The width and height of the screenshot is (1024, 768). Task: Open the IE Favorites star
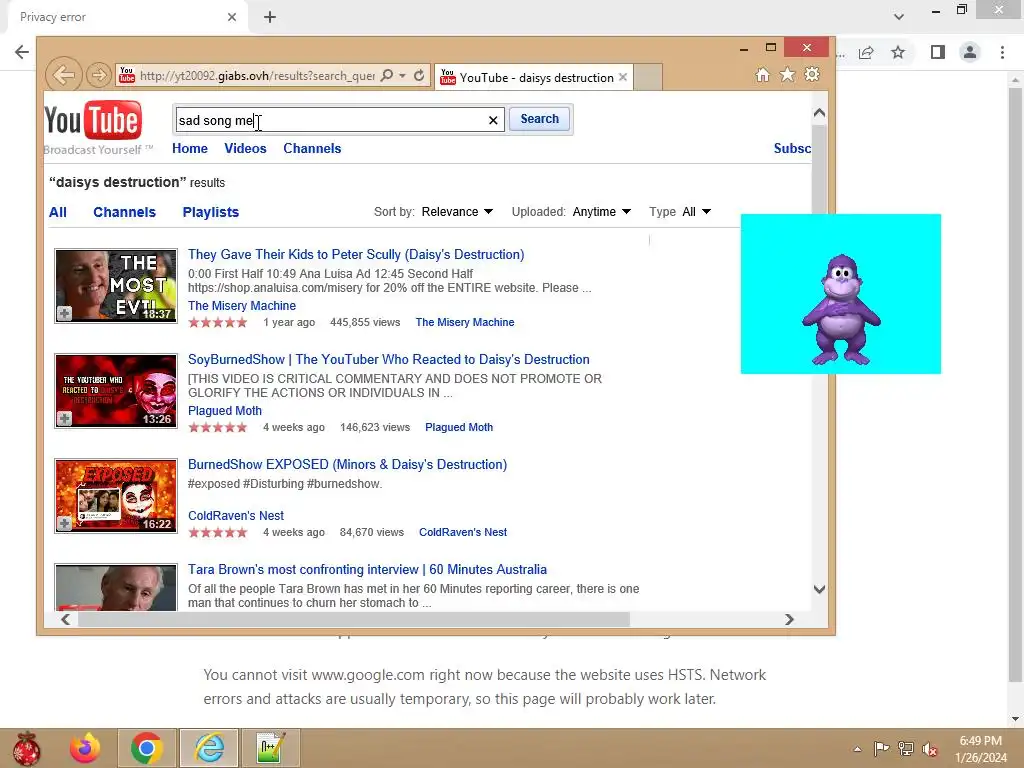[788, 74]
